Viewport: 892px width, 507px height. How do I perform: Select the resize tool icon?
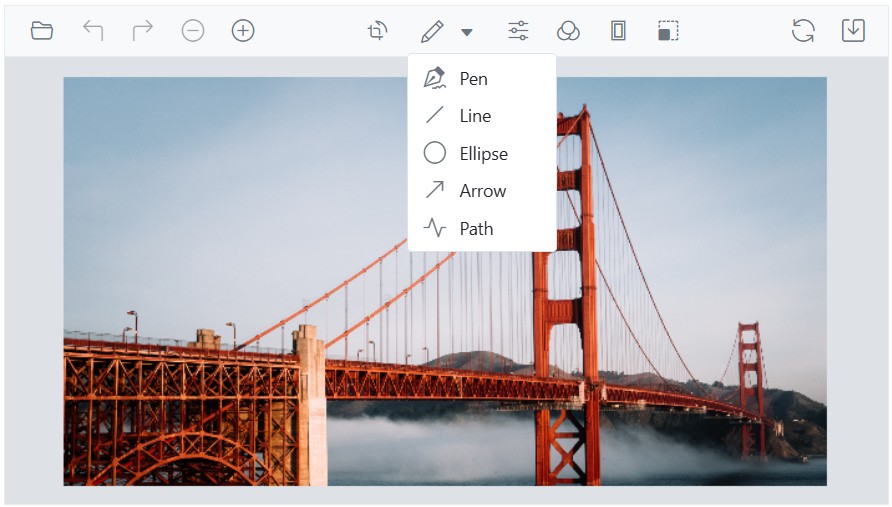668,31
